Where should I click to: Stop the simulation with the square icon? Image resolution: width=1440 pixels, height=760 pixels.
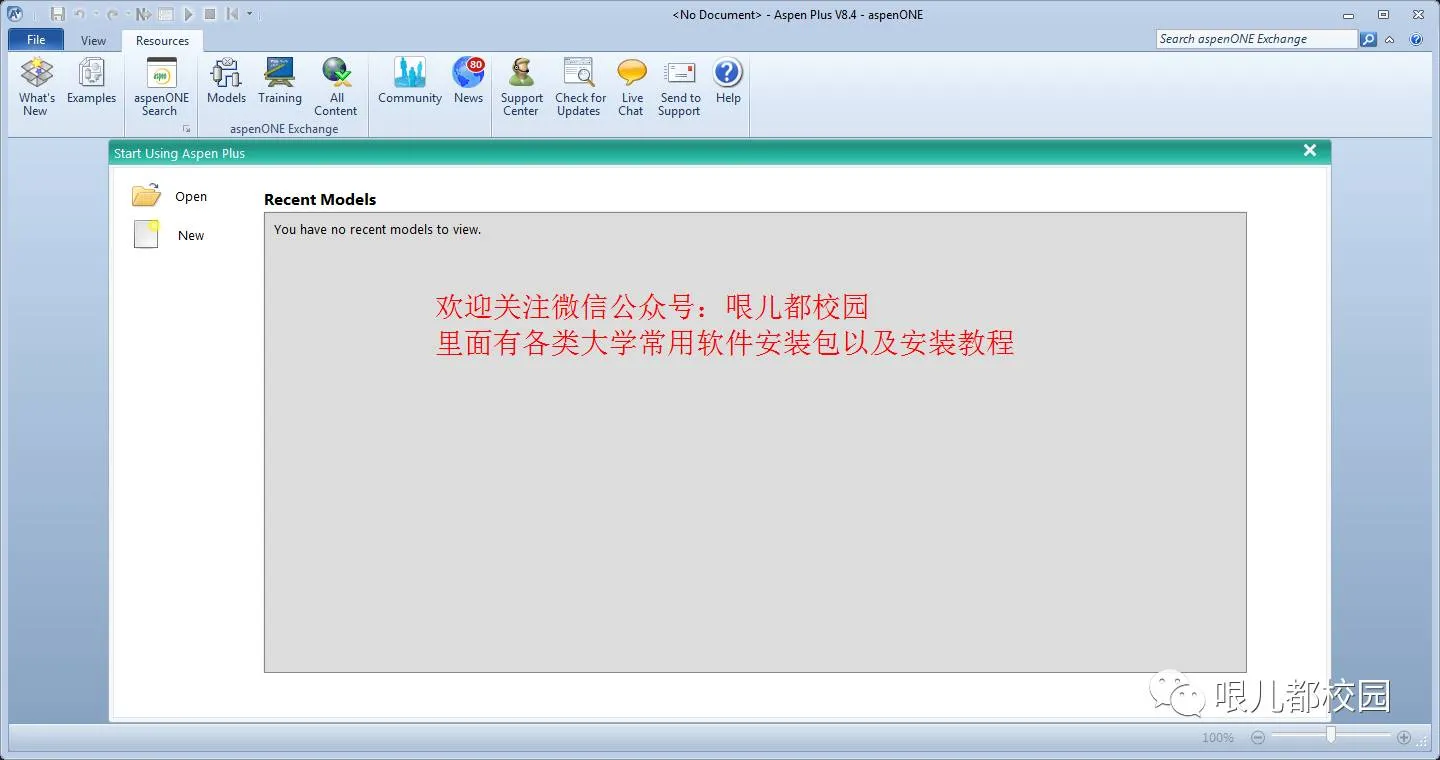point(210,14)
